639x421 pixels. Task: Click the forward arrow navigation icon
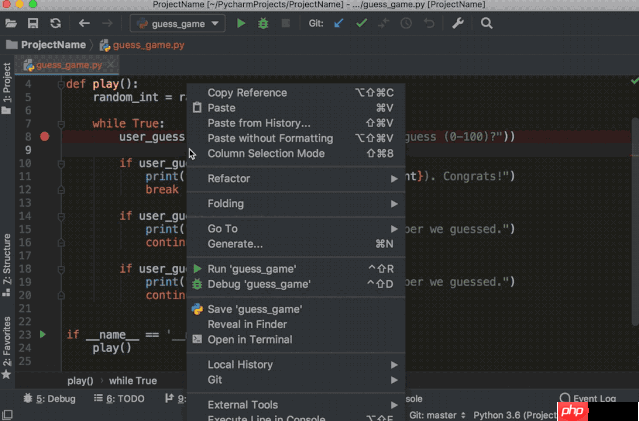pos(107,23)
